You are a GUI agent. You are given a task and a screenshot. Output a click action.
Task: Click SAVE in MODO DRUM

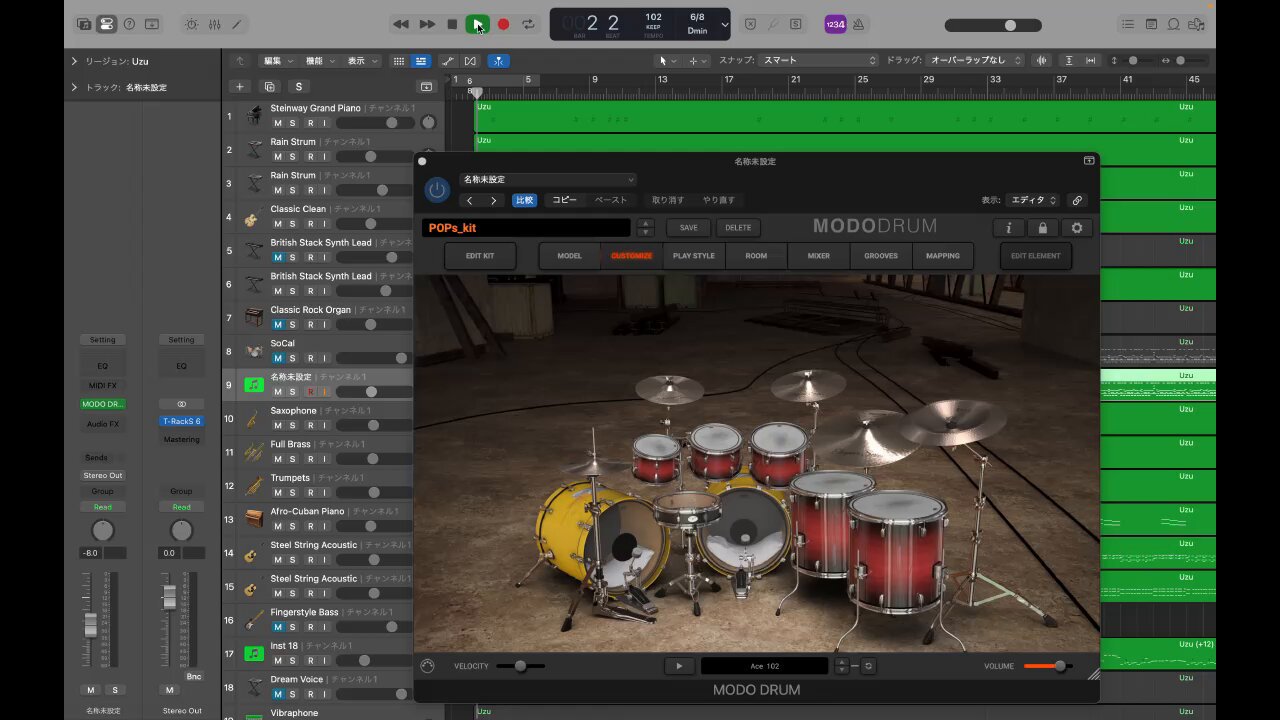click(x=689, y=228)
